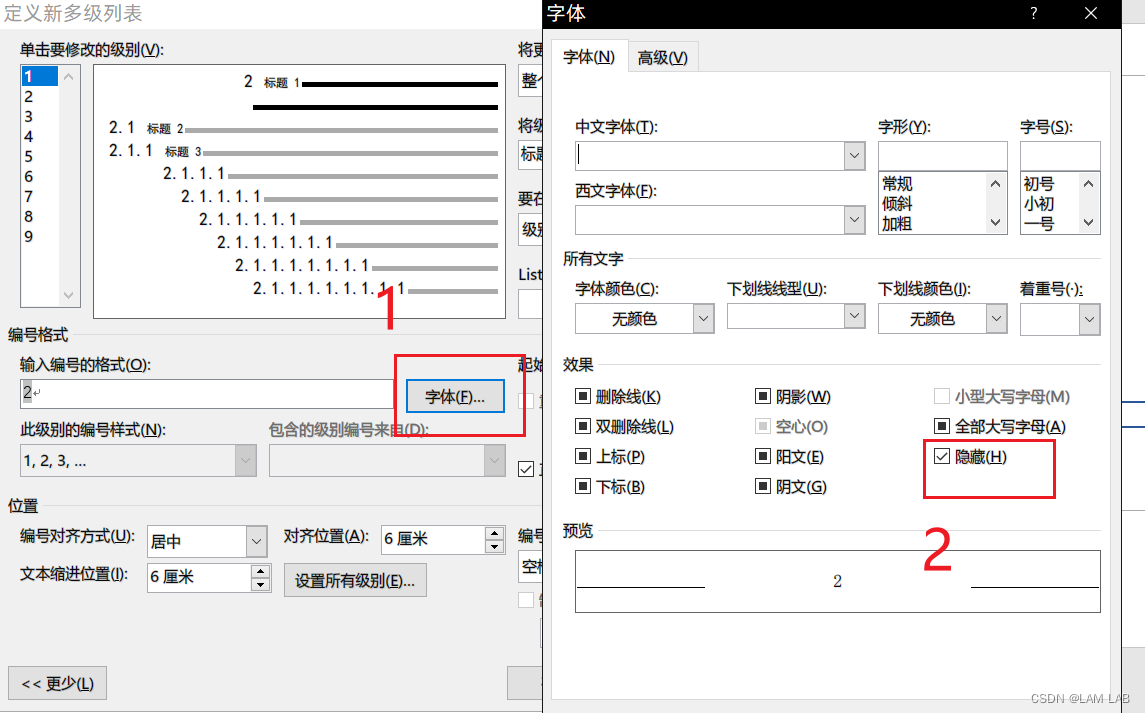Close the 字体 dialog

click(x=1091, y=13)
